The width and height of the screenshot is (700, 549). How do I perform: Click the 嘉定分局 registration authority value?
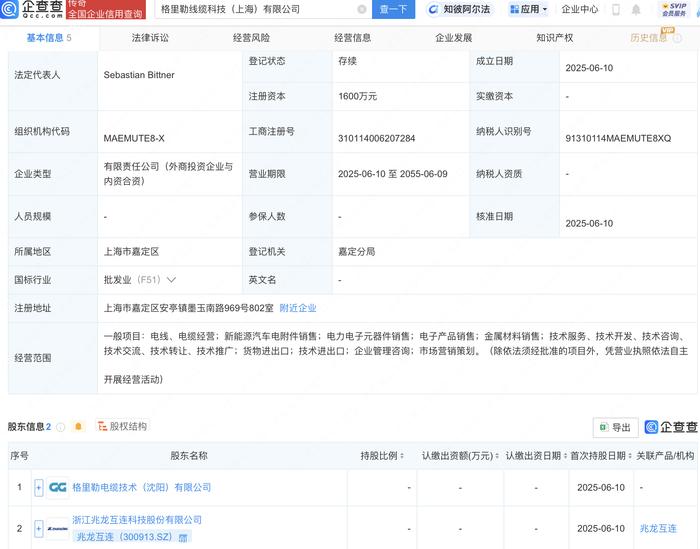356,252
